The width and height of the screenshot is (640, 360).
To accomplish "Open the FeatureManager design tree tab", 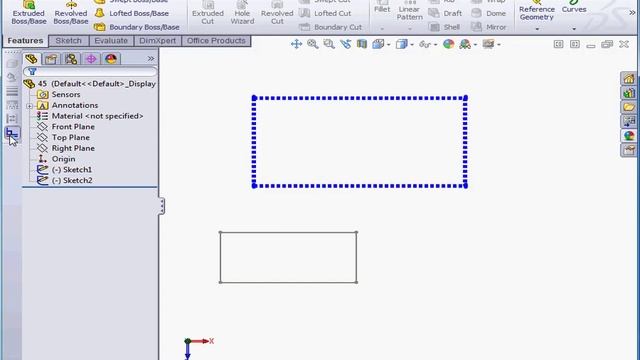I will click(x=31, y=59).
